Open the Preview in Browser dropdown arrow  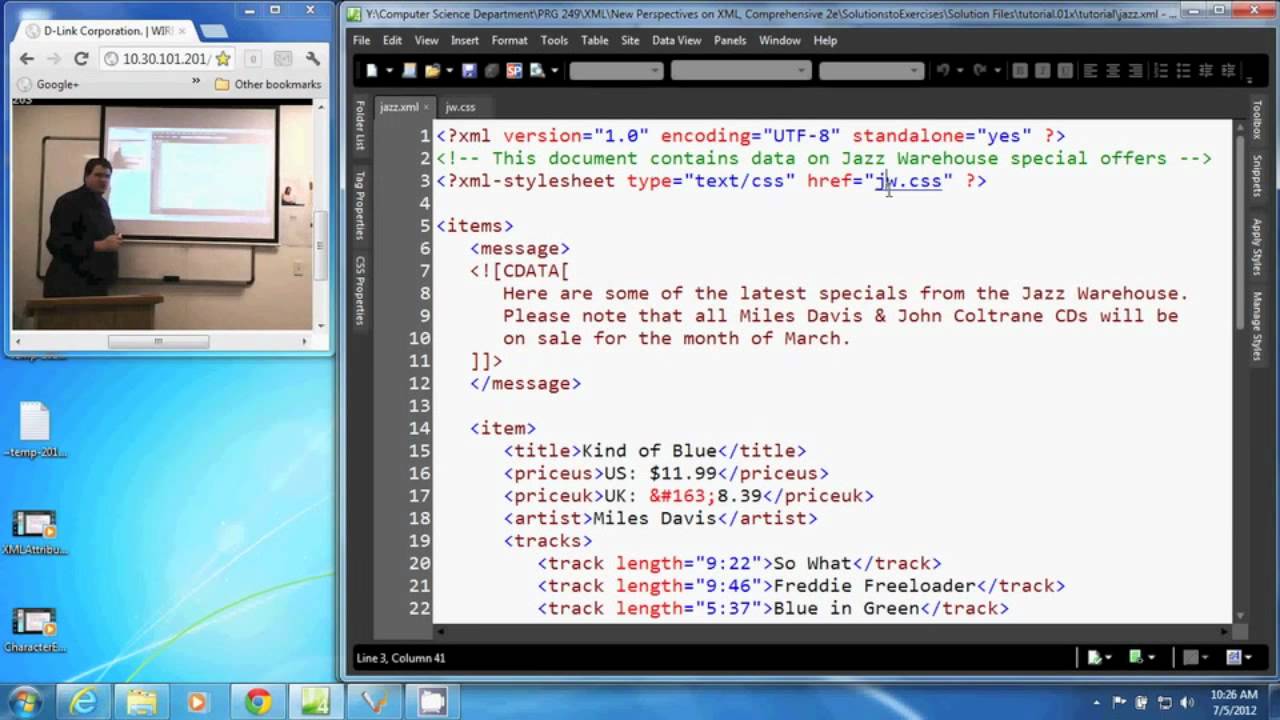click(x=554, y=70)
